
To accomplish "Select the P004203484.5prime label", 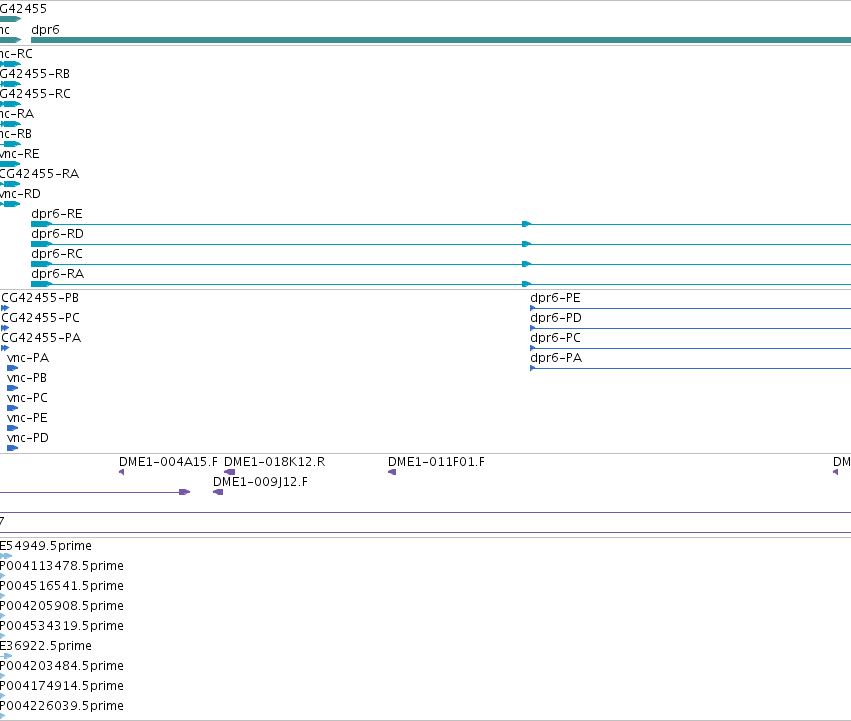I will (62, 667).
